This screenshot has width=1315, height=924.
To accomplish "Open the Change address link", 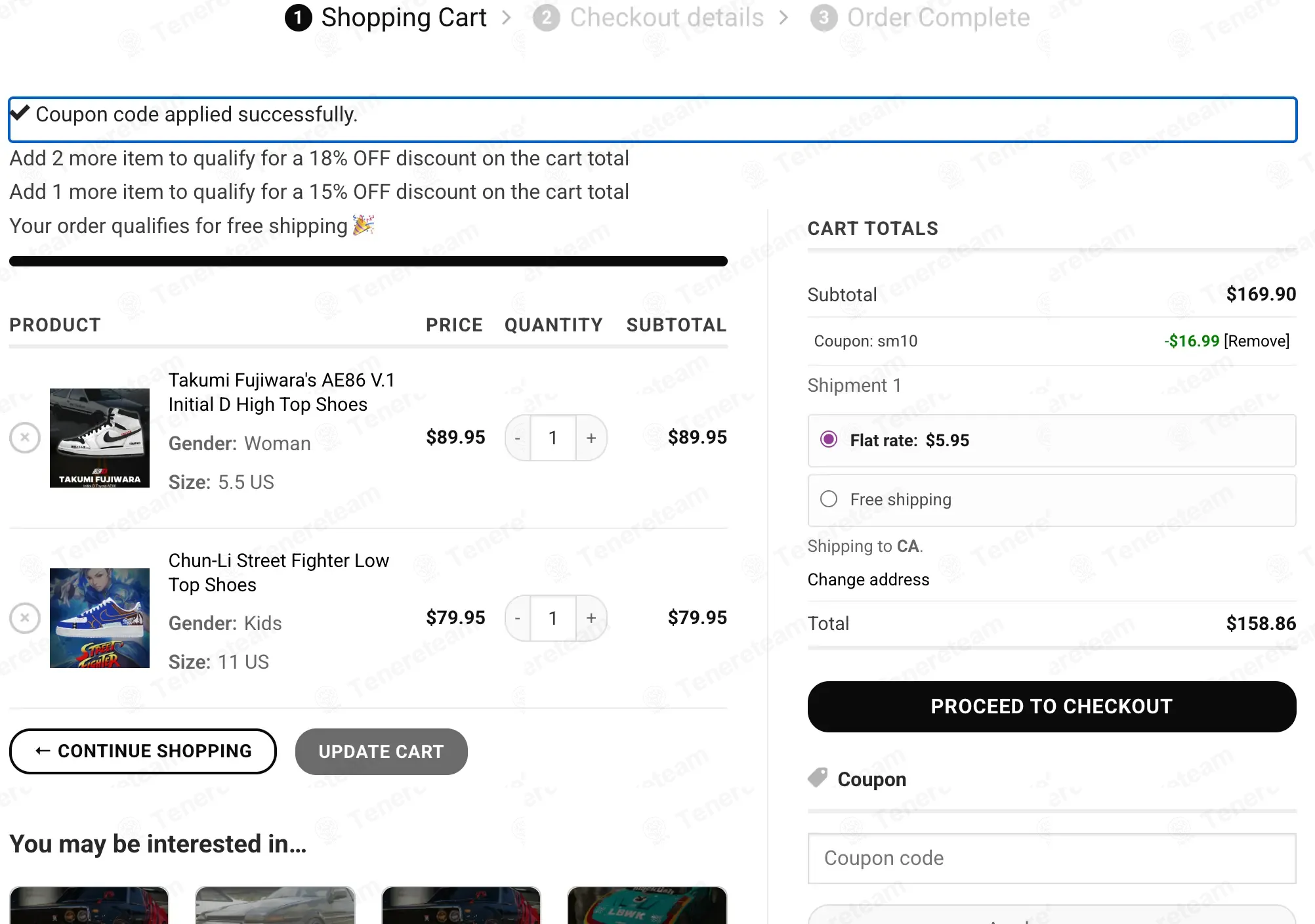I will [x=868, y=580].
